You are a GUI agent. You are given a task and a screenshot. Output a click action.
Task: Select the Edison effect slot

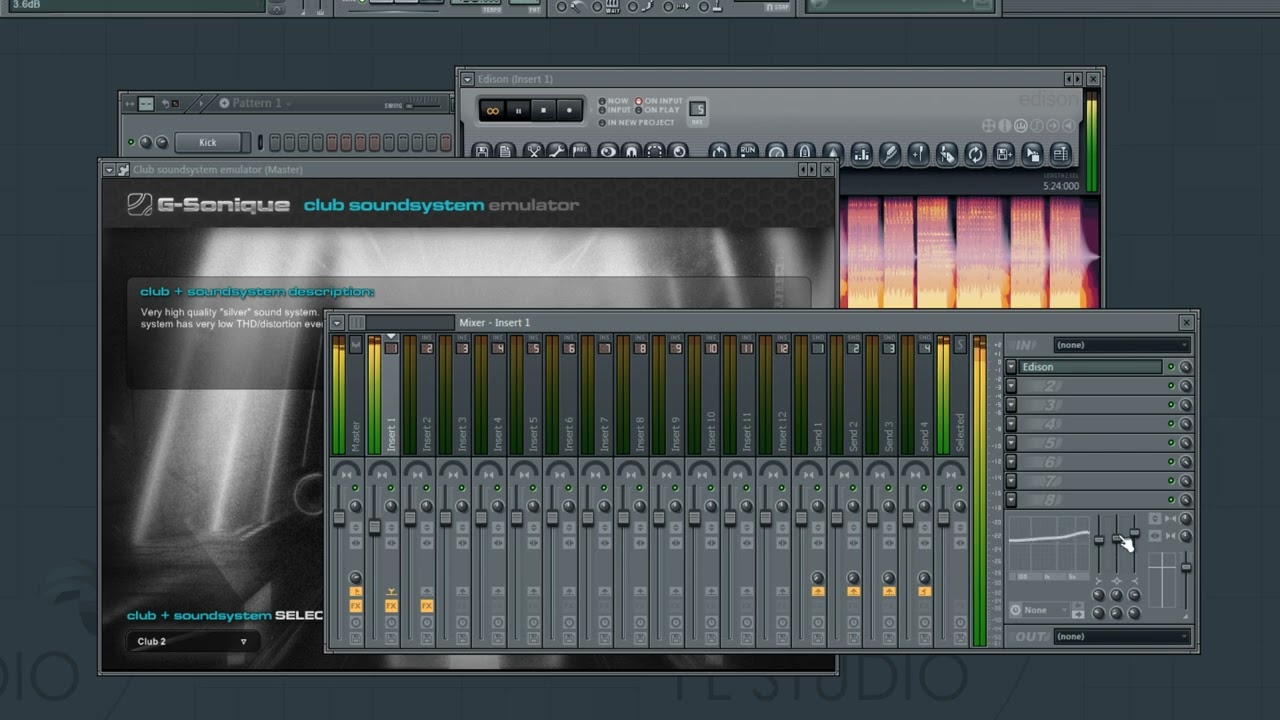pos(1090,367)
